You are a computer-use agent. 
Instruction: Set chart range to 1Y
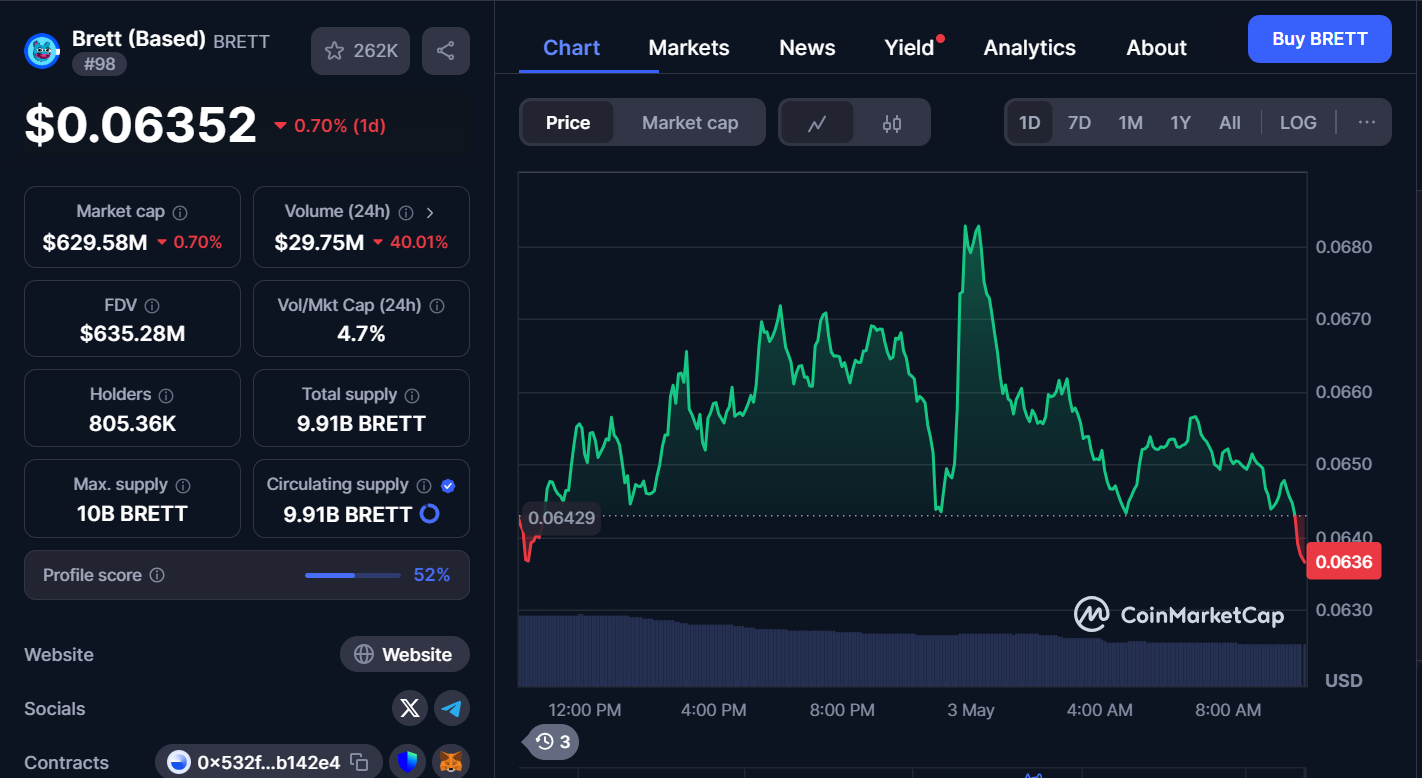pyautogui.click(x=1181, y=123)
